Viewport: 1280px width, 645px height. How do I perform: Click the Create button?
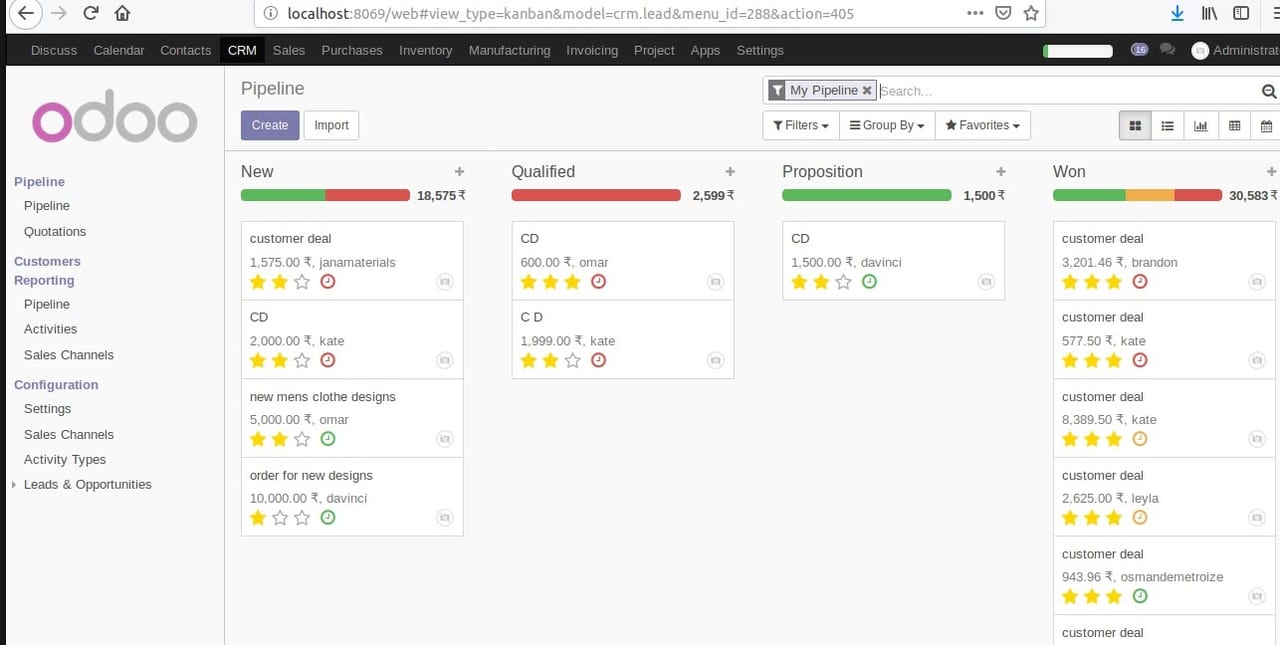pos(270,125)
